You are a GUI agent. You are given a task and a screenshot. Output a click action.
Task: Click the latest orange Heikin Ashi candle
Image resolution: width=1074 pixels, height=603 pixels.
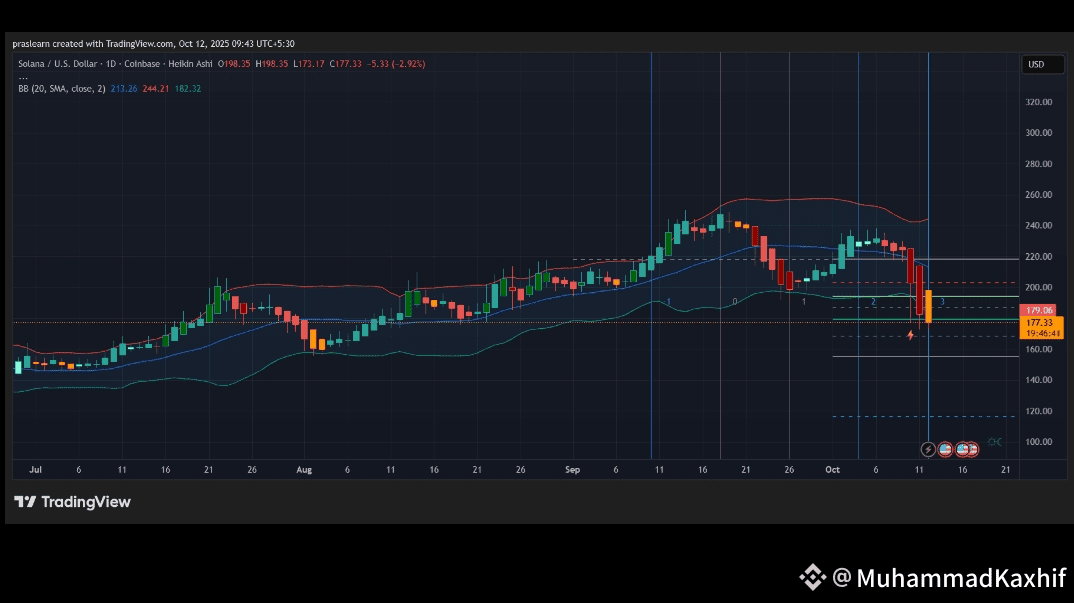[928, 306]
